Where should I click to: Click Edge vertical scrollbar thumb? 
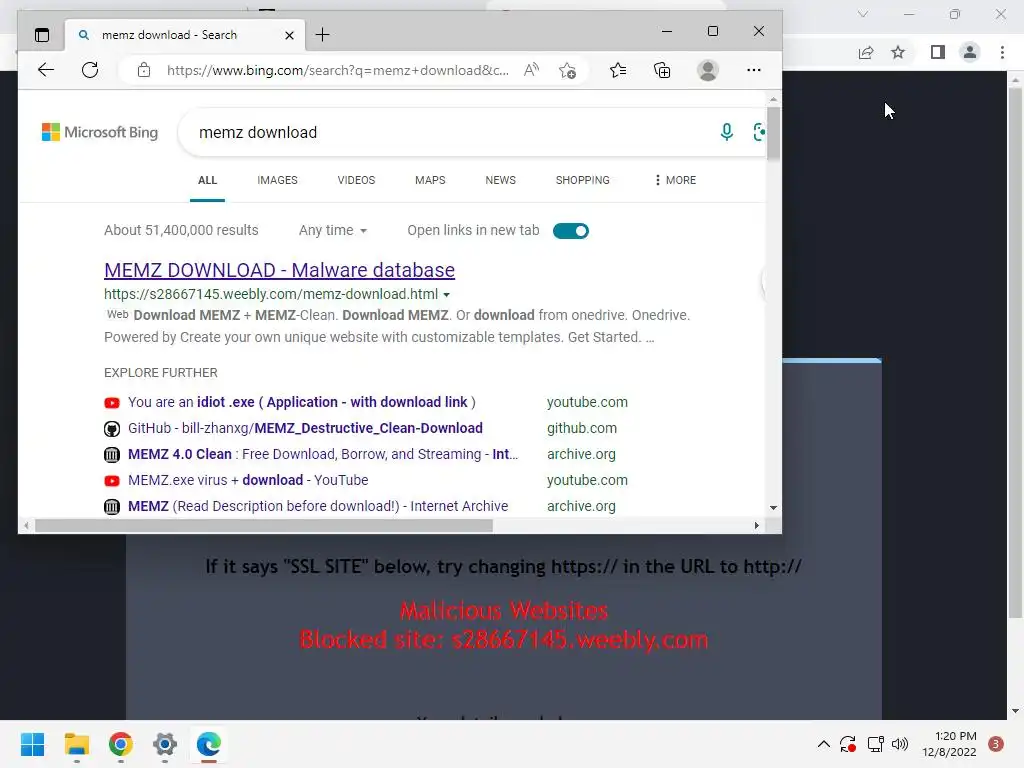(x=773, y=133)
